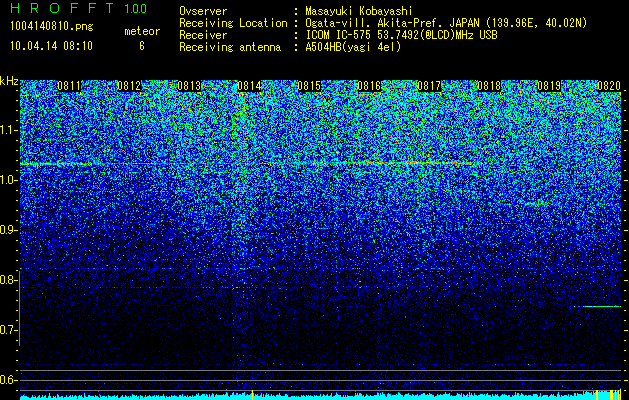Click the ICOM IC-575 receiver value
Image resolution: width=629 pixels, height=400 pixels.
pyautogui.click(x=401, y=35)
